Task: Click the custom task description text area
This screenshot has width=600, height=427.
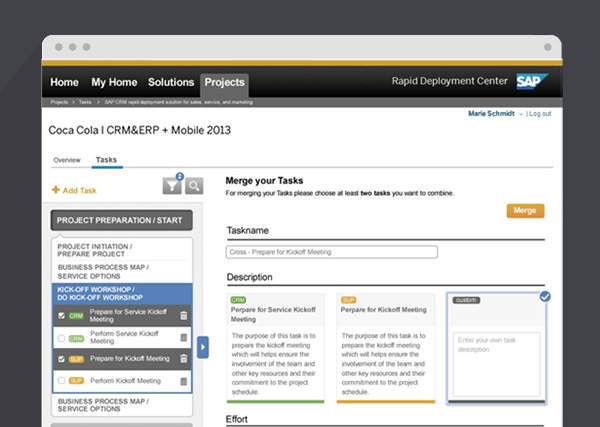Action: [x=497, y=365]
